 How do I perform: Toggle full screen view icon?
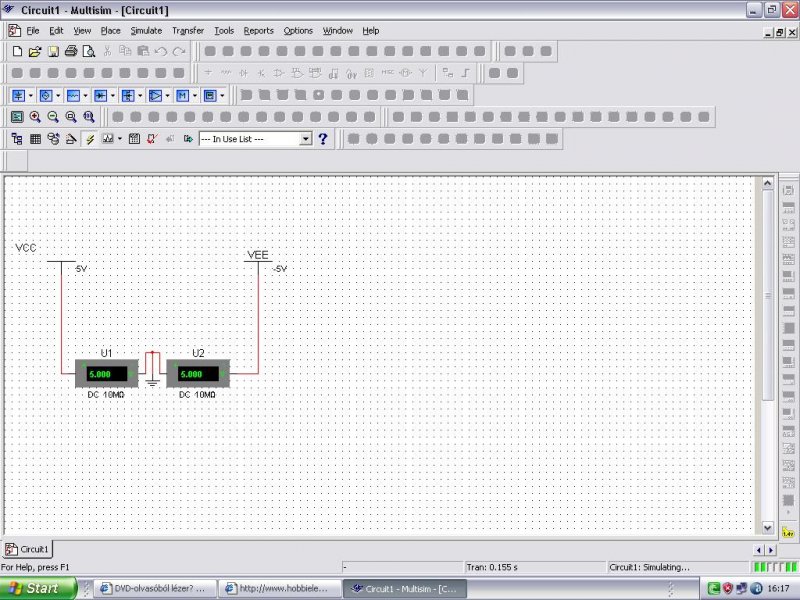tap(17, 117)
